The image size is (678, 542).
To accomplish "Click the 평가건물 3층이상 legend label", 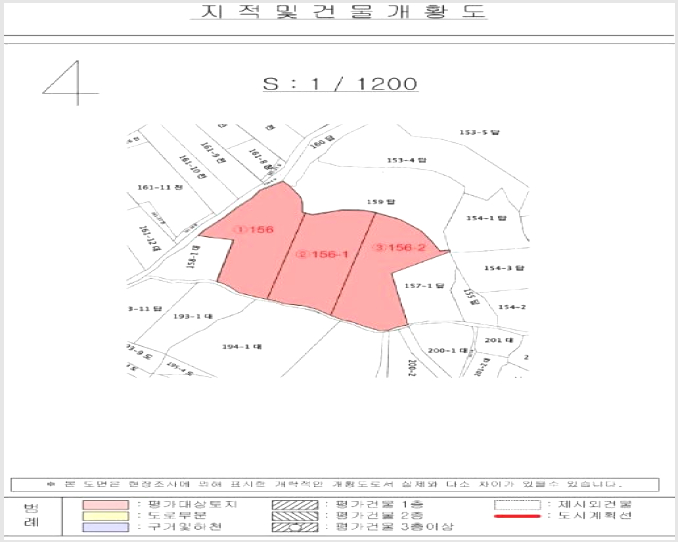I will 395,527.
